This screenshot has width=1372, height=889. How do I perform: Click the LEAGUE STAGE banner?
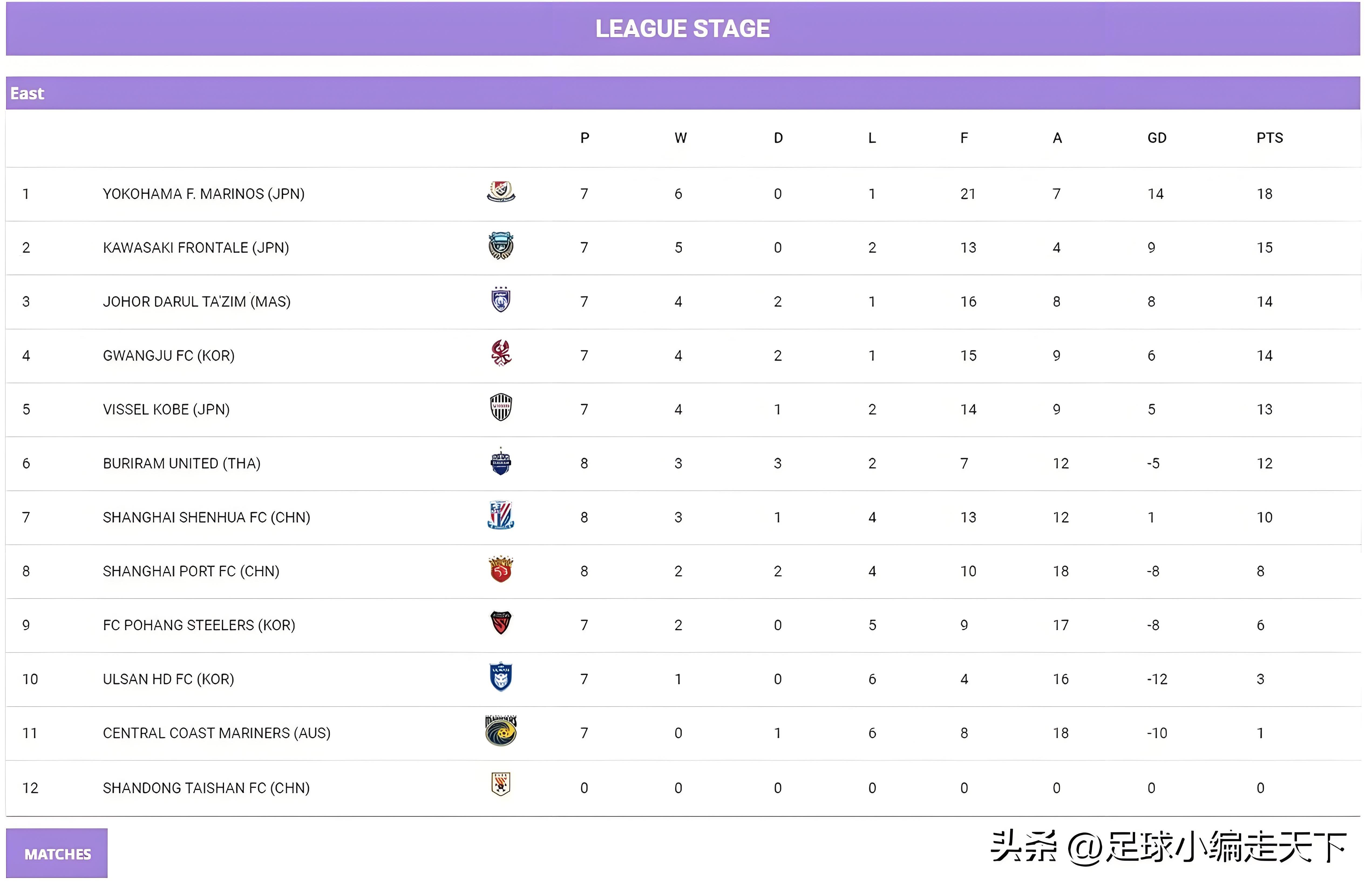point(682,29)
